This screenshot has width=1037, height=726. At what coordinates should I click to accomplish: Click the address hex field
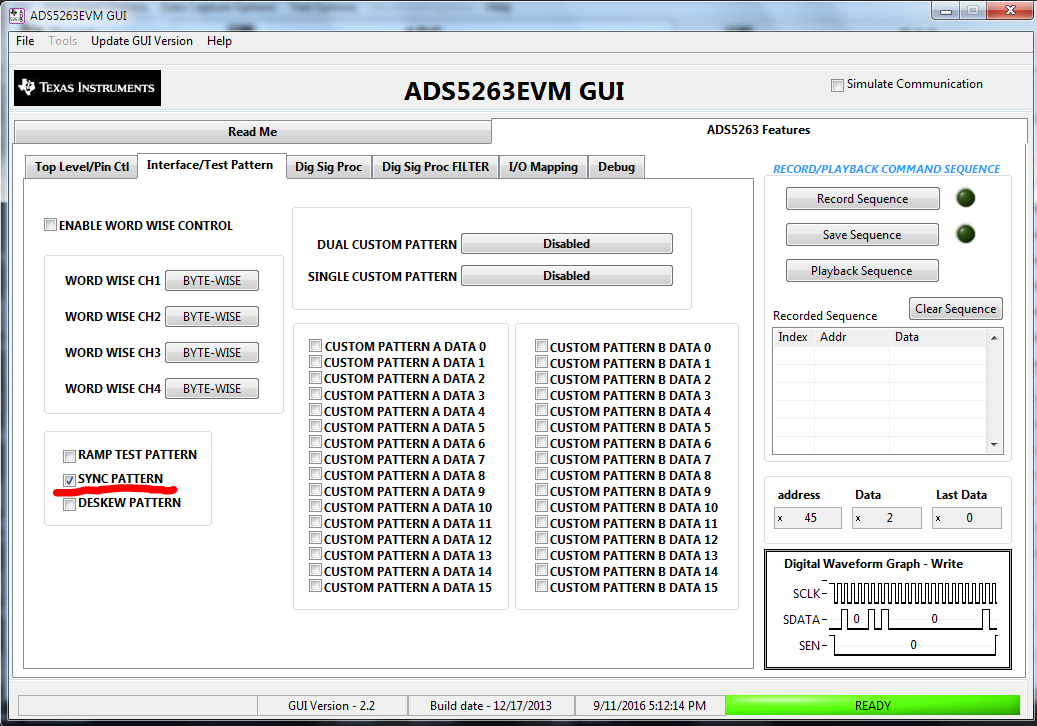coord(808,518)
